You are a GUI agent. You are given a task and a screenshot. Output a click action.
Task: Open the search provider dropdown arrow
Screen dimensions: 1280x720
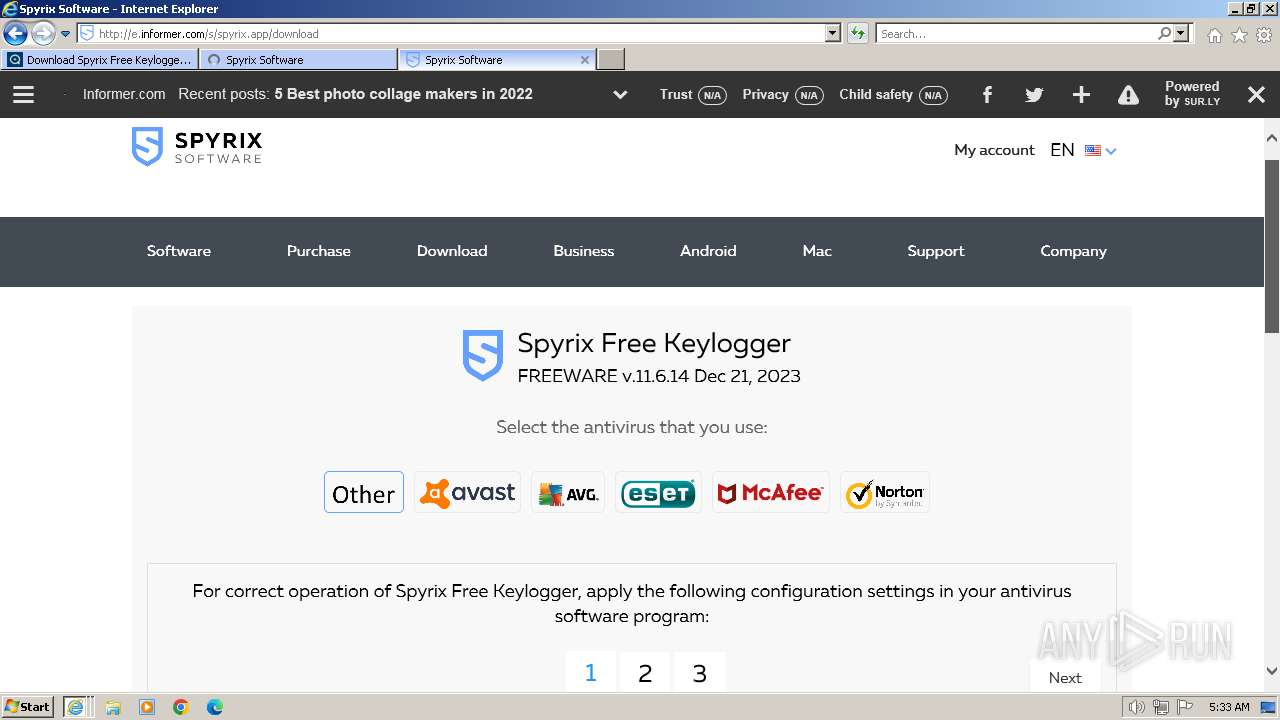coord(1182,33)
